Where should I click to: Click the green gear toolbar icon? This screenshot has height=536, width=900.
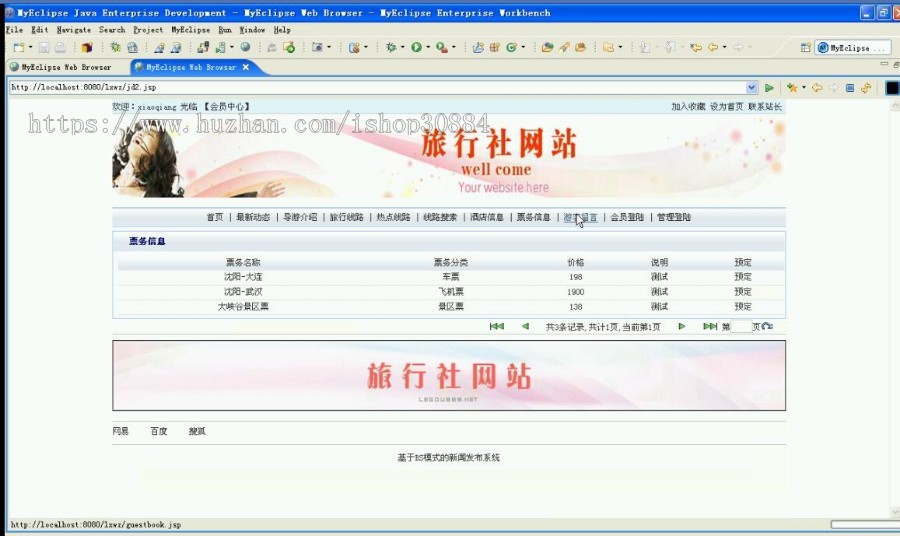(115, 48)
